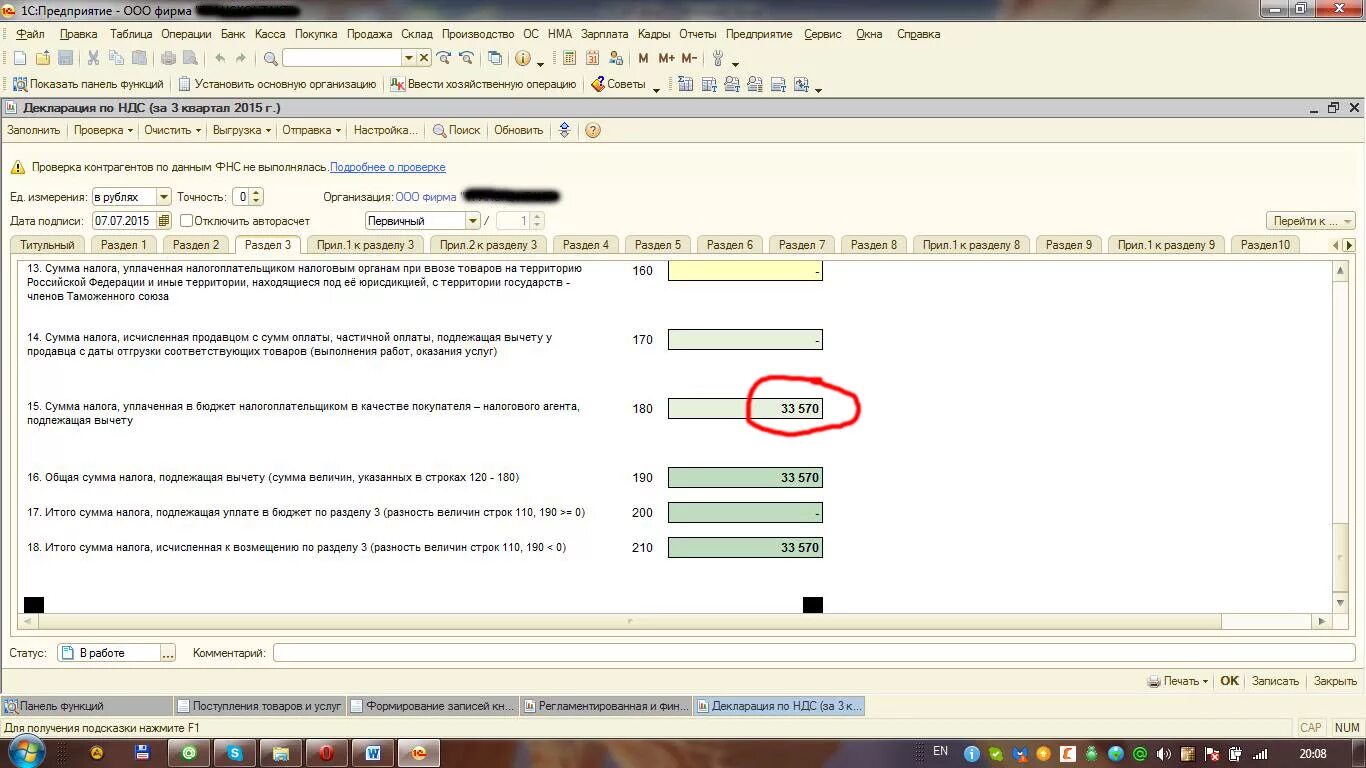Open the Calculator icon
This screenshot has height=768, width=1366.
[x=569, y=59]
